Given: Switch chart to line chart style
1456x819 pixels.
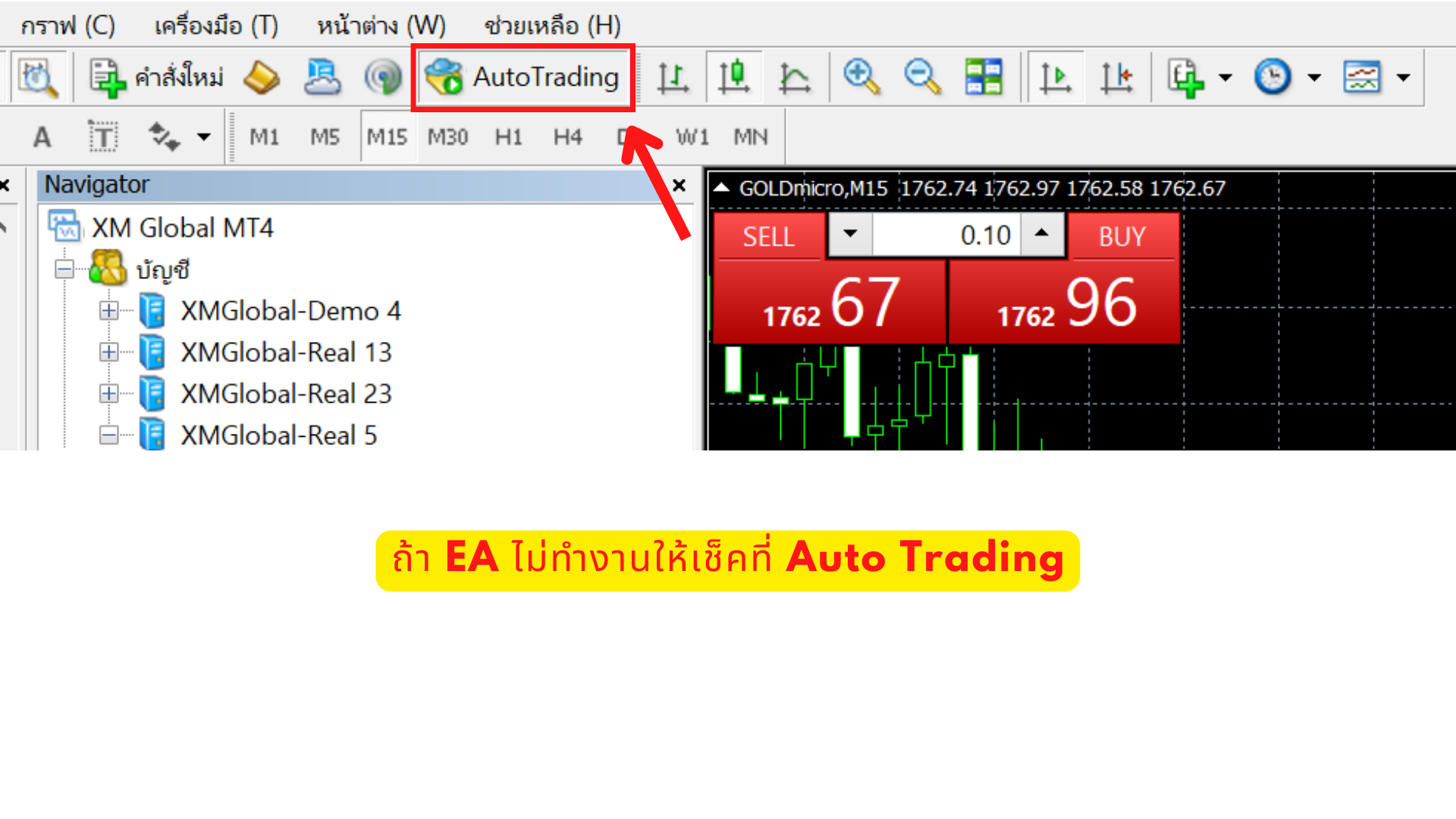Looking at the screenshot, I should coord(794,77).
